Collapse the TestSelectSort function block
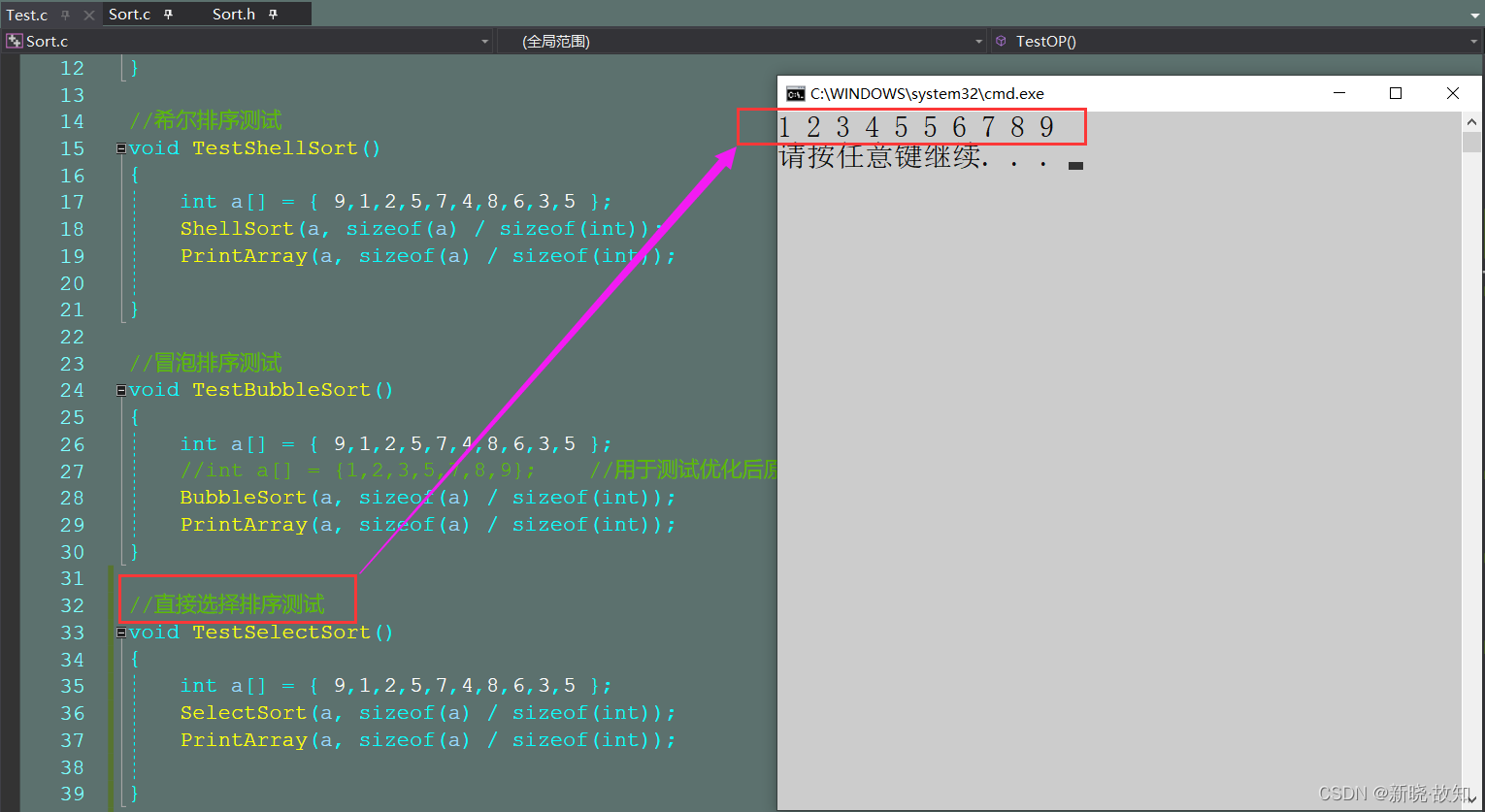This screenshot has height=812, width=1485. 121,633
